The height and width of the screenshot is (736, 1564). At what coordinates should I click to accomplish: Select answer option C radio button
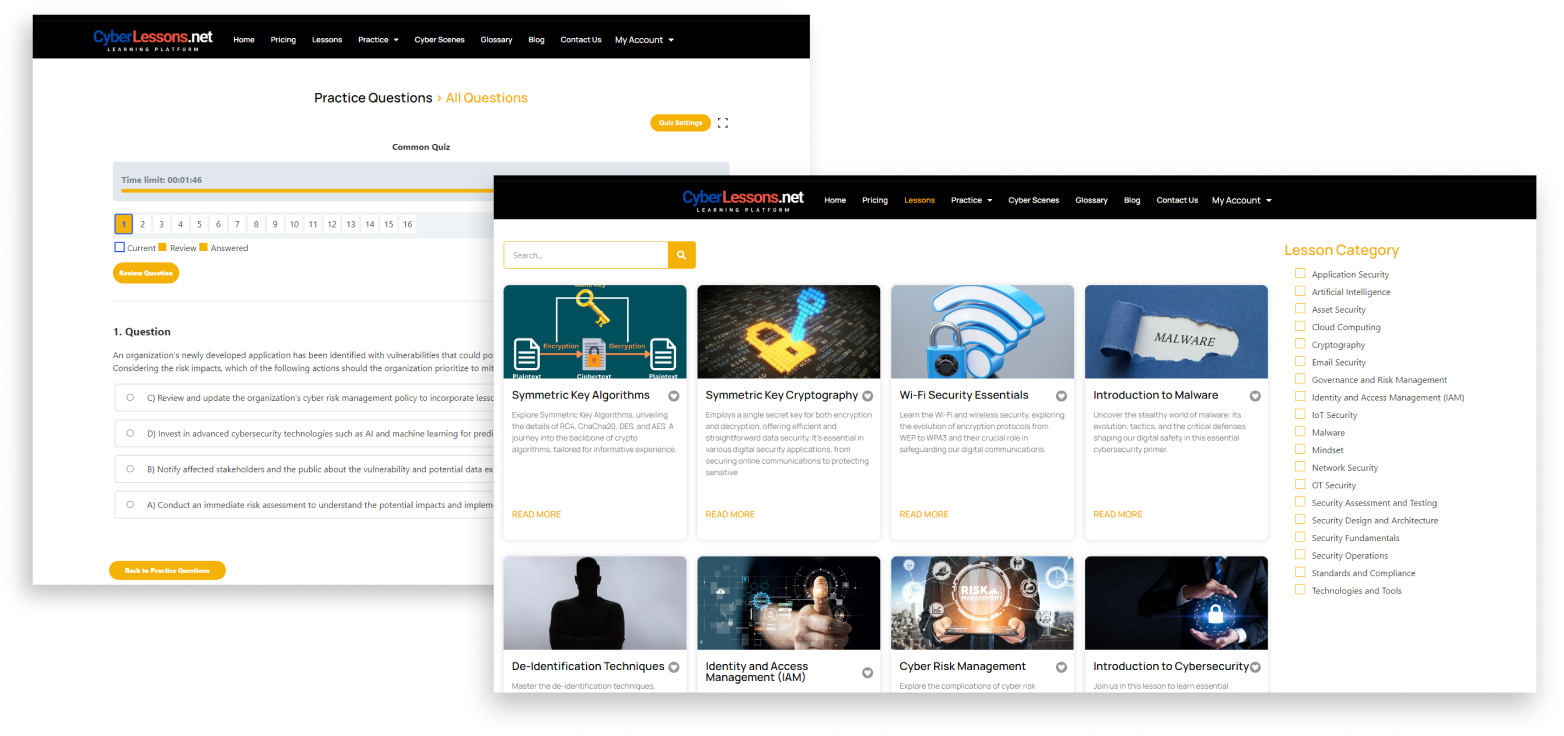pos(130,397)
